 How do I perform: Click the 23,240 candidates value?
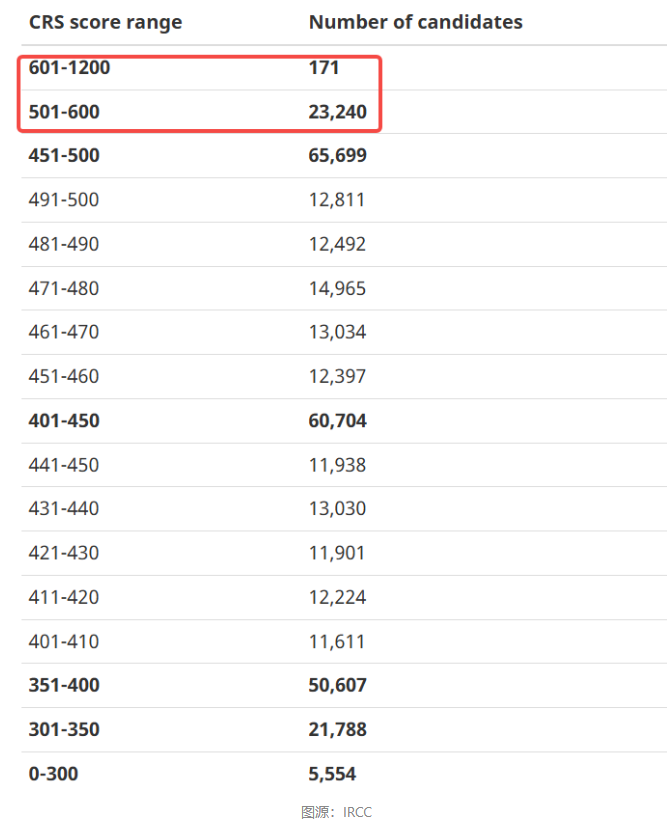click(337, 112)
